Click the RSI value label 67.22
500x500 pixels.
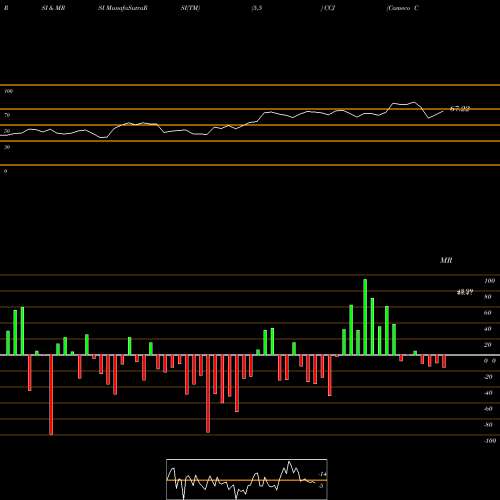460,109
